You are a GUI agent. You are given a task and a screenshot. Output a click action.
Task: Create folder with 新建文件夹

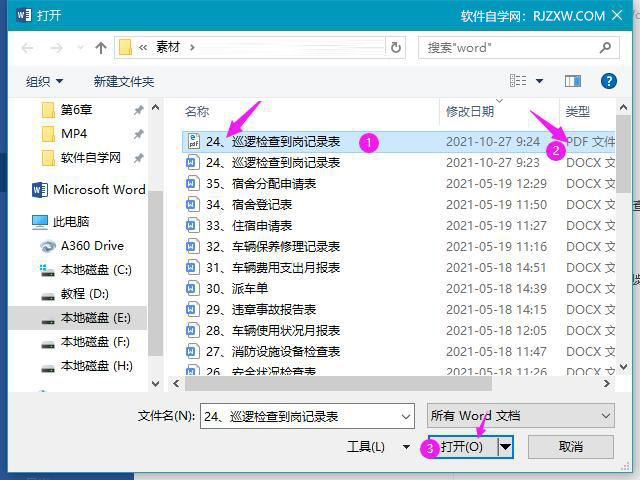[x=124, y=81]
